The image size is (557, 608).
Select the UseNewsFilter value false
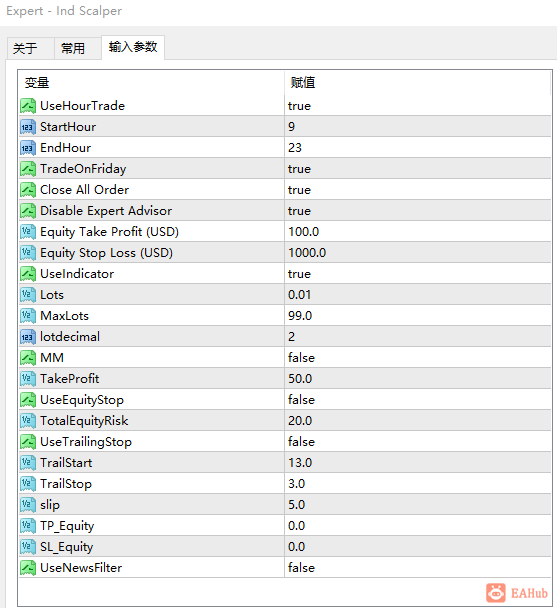point(301,568)
